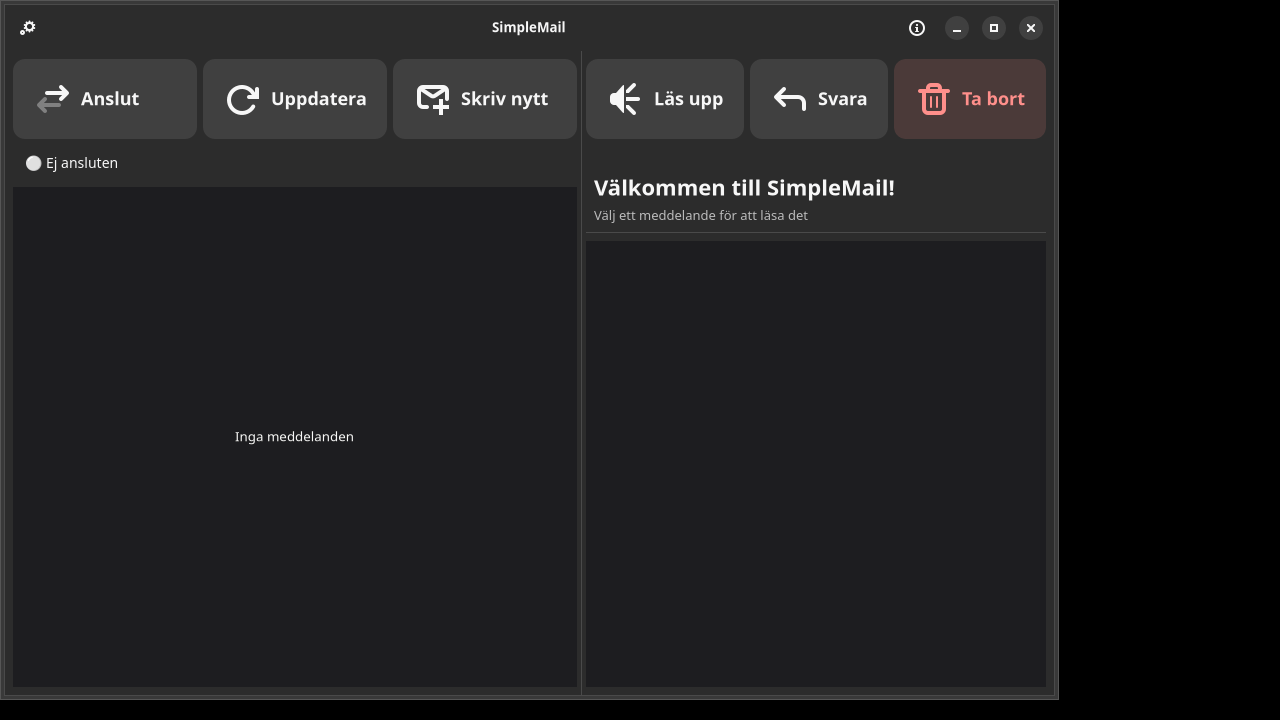Minimize the SimpleMail window

coord(957,28)
